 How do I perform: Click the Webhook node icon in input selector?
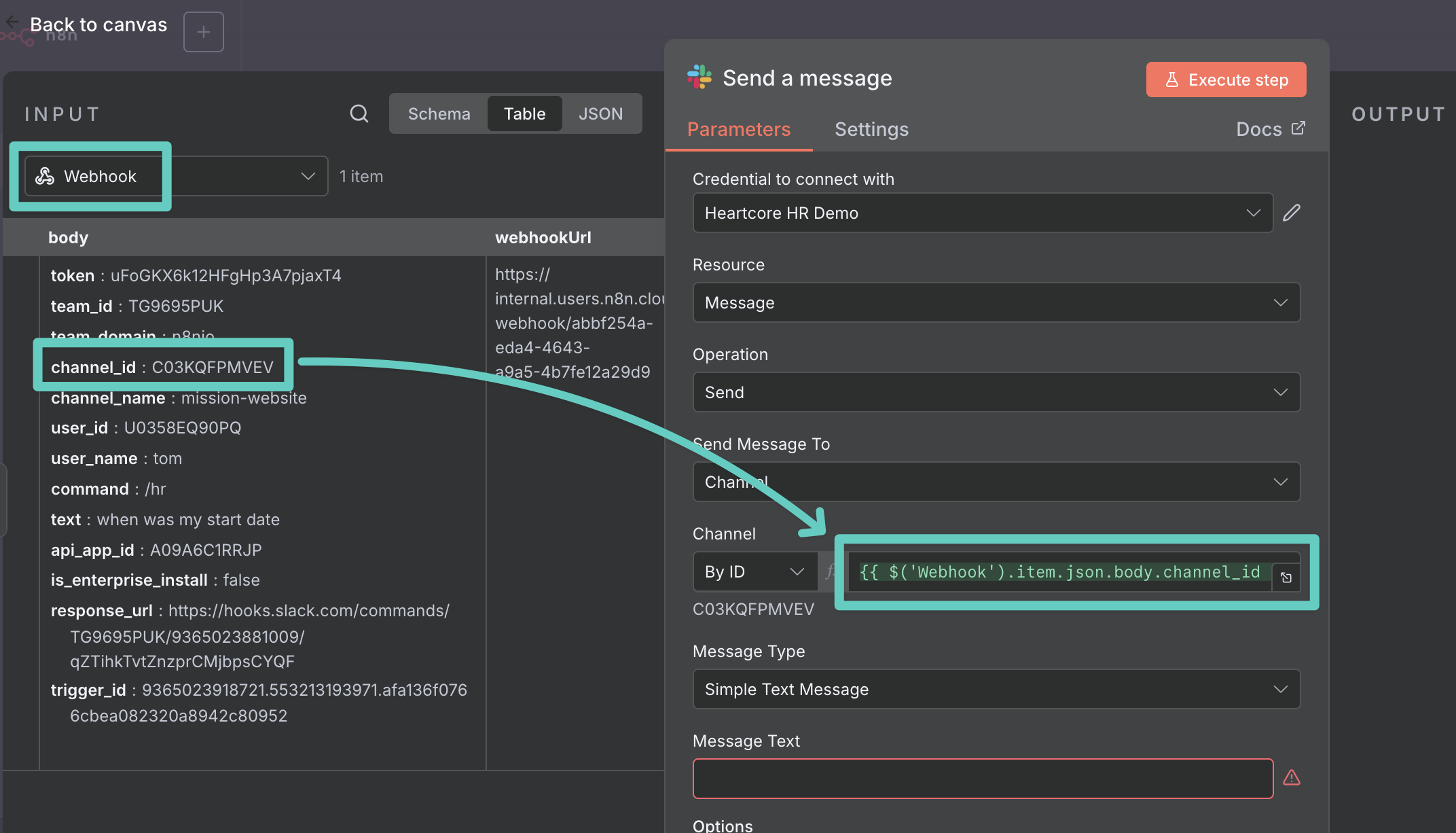click(45, 176)
